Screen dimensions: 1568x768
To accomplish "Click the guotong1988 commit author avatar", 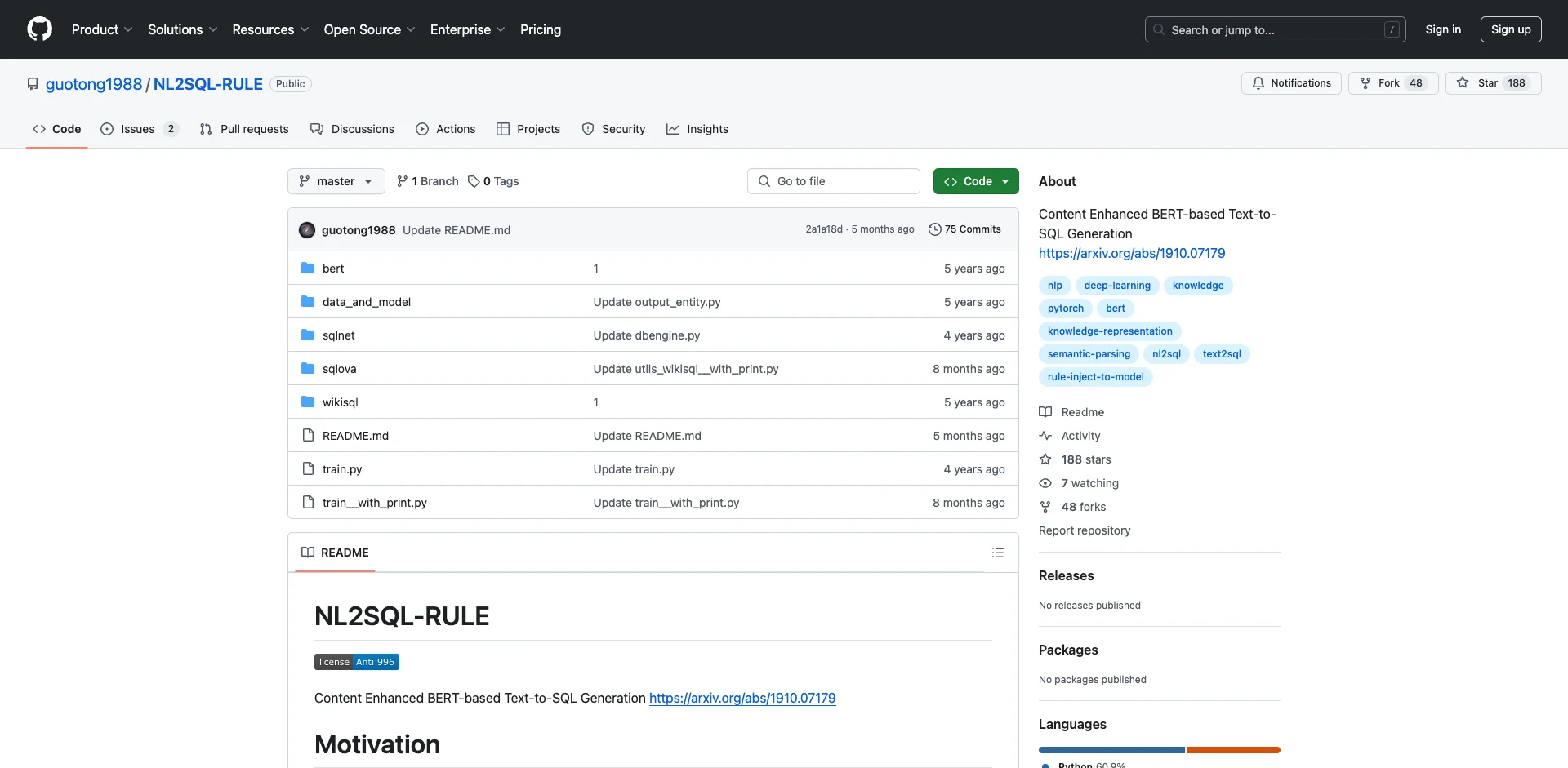I will [307, 230].
